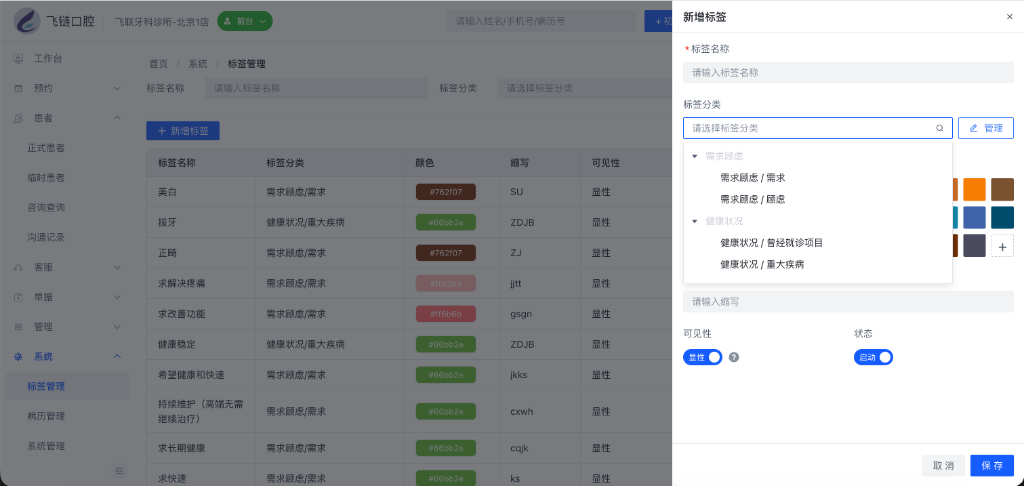Click the help question mark beside 可见性
Image resolution: width=1024 pixels, height=486 pixels.
(734, 357)
